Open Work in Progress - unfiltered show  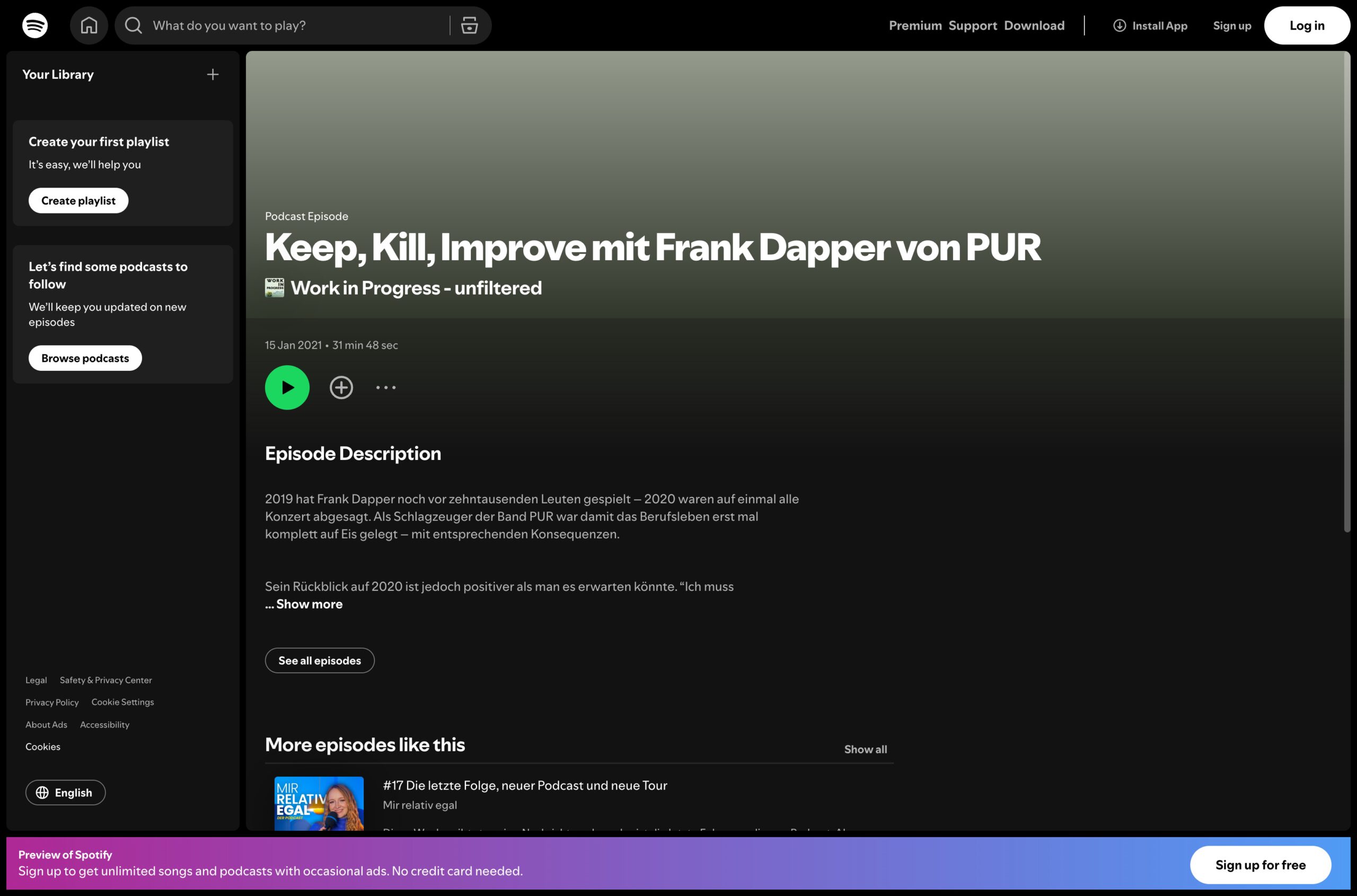point(416,287)
